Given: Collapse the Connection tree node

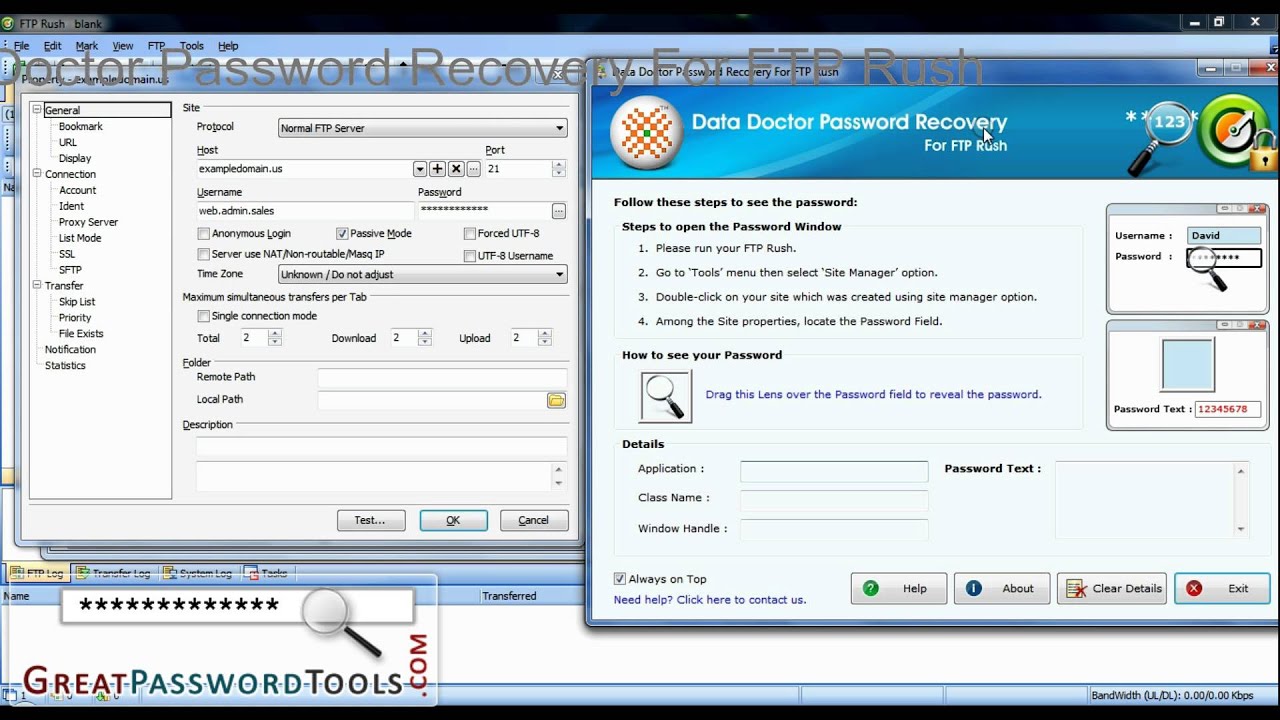Looking at the screenshot, I should tap(37, 174).
